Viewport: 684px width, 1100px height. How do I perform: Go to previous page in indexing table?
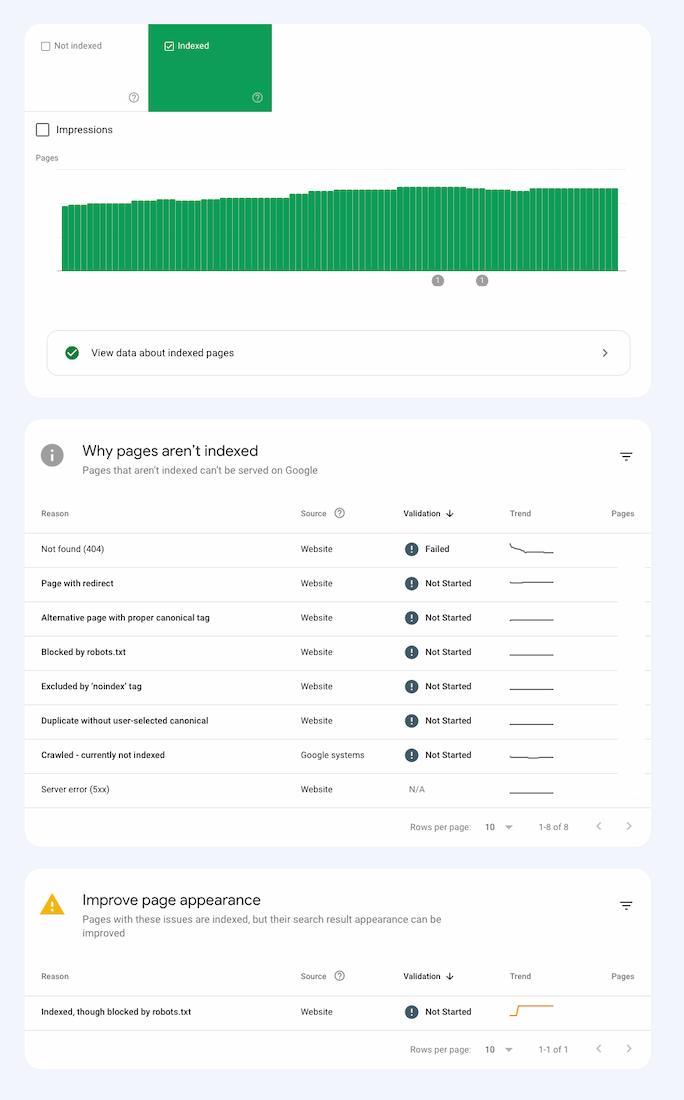tap(598, 826)
